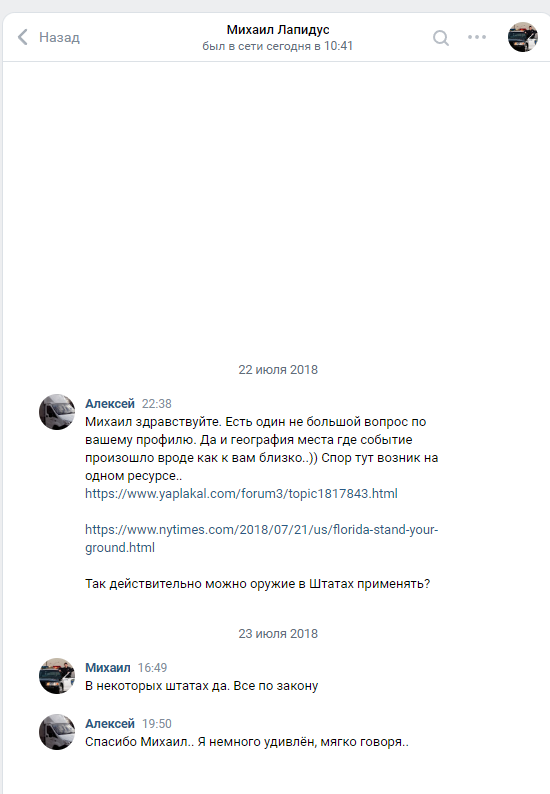Open the three-dot actions menu

coord(477,37)
